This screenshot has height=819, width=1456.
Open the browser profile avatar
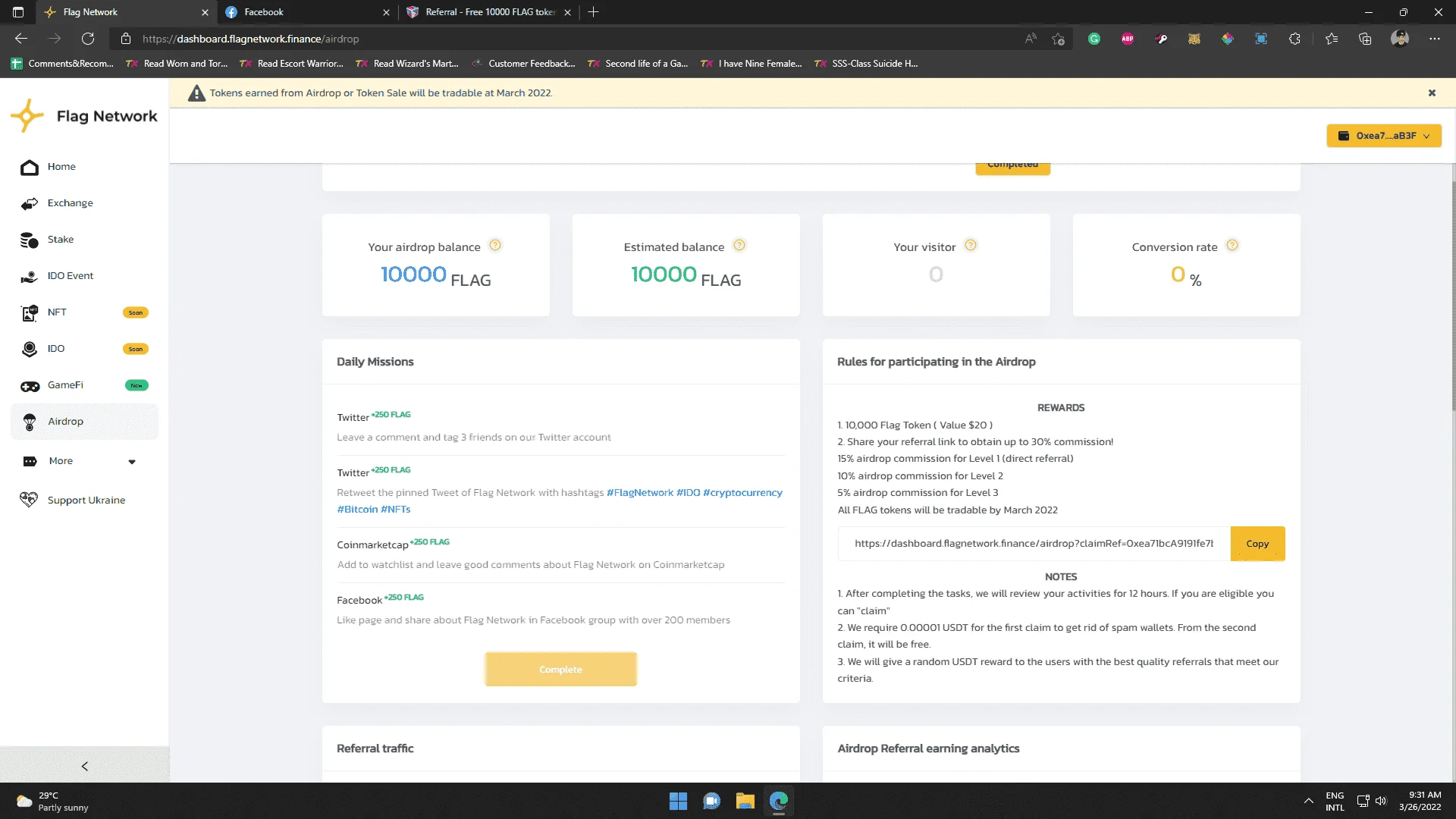click(x=1400, y=39)
